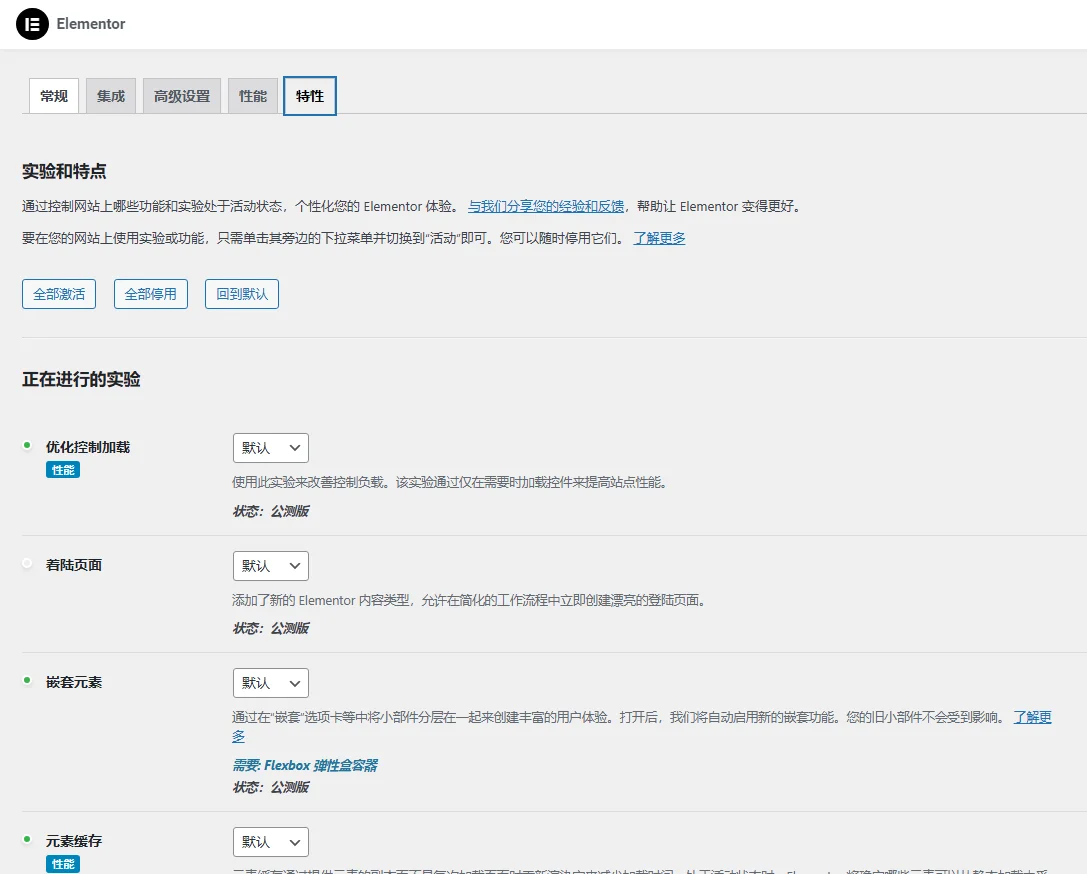The image size is (1087, 874).
Task: Open the 默认 dropdown for 元素缓存
Action: point(270,841)
